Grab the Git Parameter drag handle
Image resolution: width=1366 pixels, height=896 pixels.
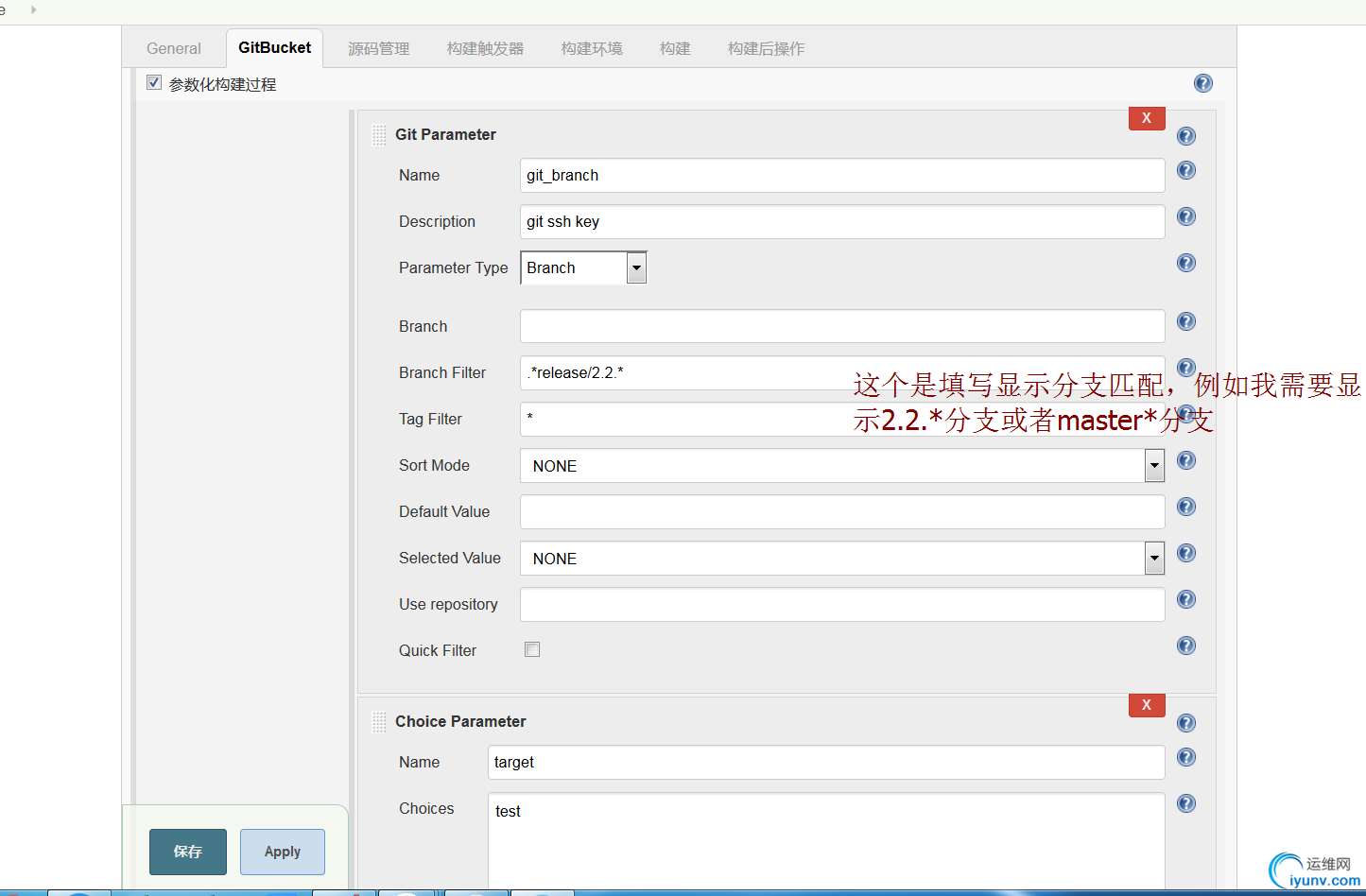coord(379,135)
